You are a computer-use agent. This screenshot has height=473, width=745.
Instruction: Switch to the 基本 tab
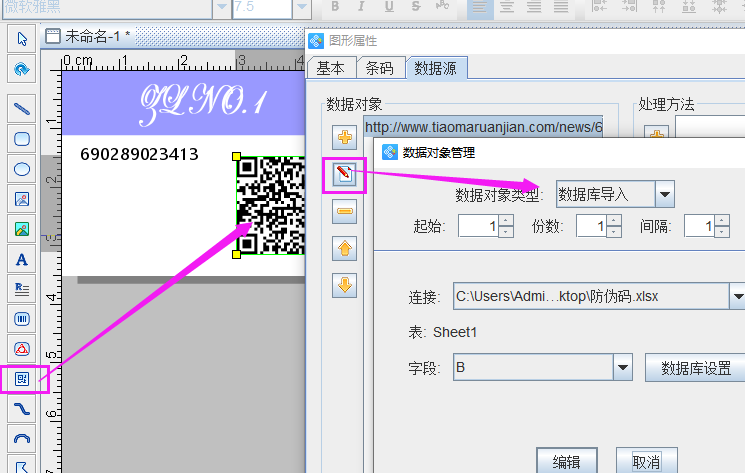click(x=330, y=69)
